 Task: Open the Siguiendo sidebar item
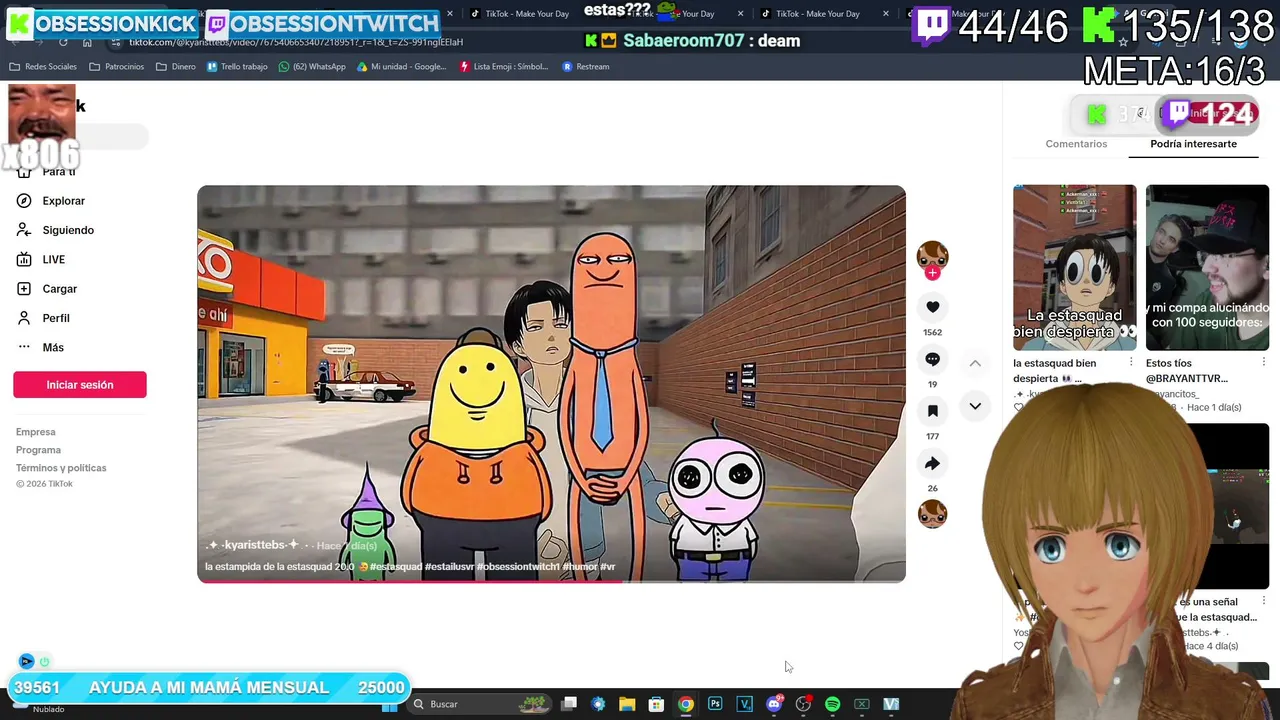click(67, 230)
